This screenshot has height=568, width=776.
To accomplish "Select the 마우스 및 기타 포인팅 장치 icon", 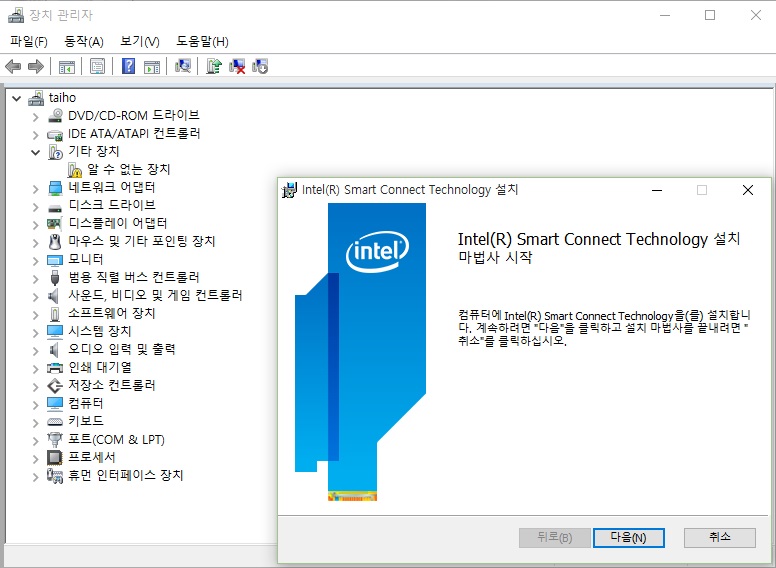I will (55, 242).
